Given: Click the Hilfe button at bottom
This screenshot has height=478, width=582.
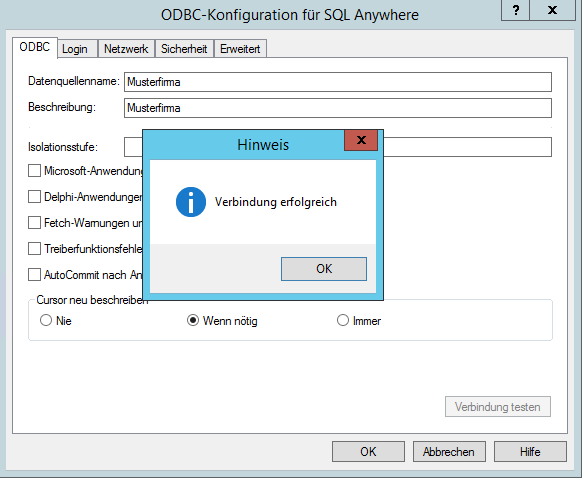Looking at the screenshot, I should [530, 452].
